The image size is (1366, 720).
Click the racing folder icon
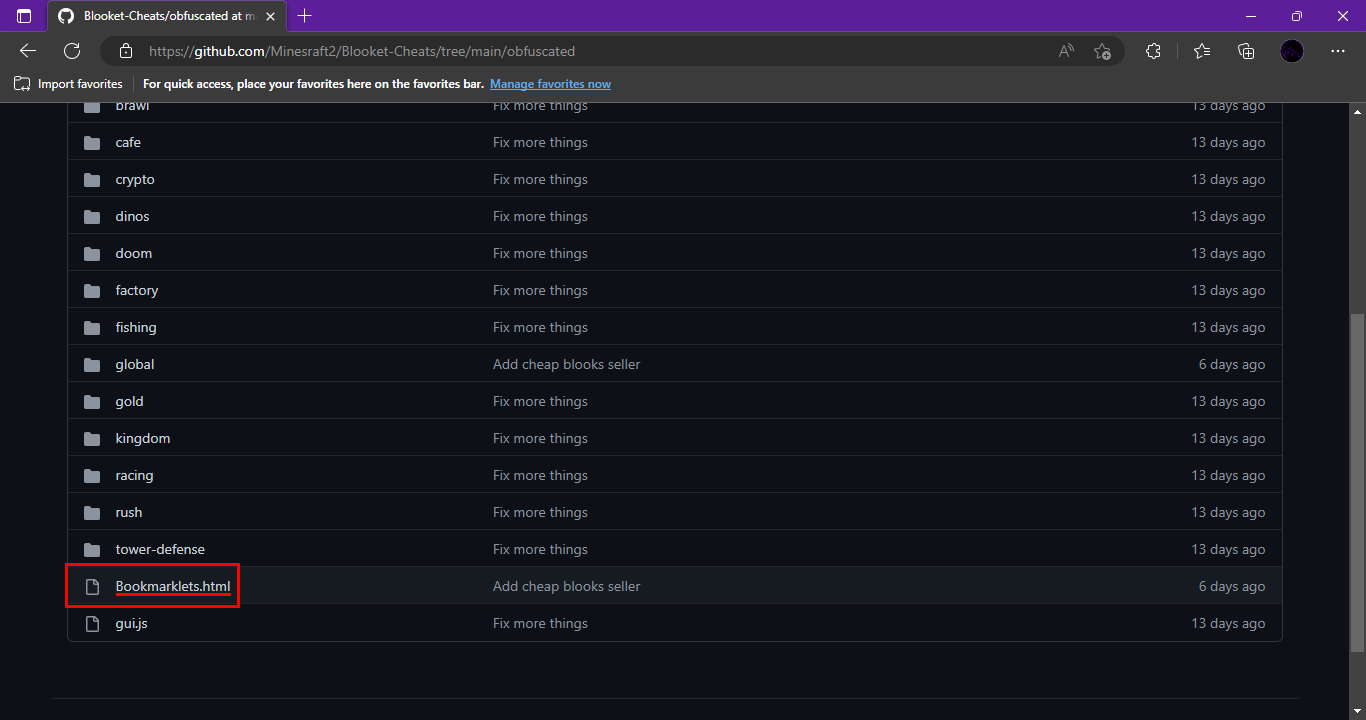tap(92, 476)
